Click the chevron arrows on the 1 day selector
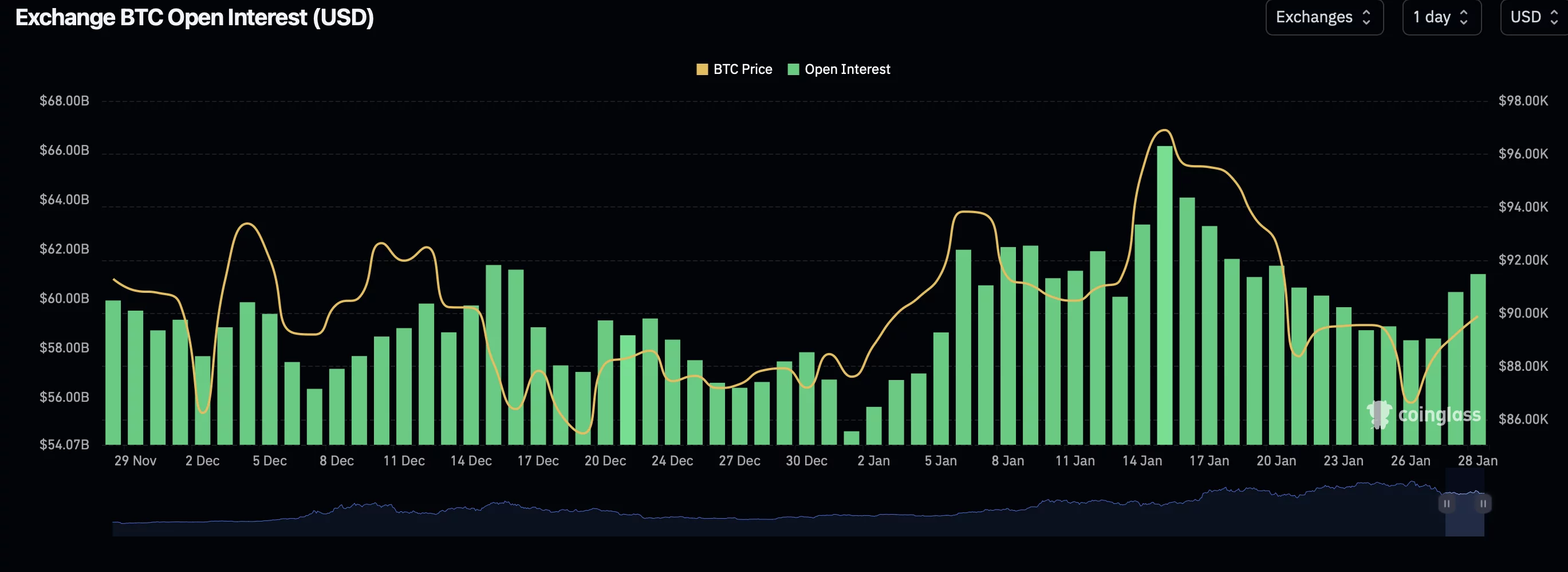The width and height of the screenshot is (1568, 572). [1463, 17]
